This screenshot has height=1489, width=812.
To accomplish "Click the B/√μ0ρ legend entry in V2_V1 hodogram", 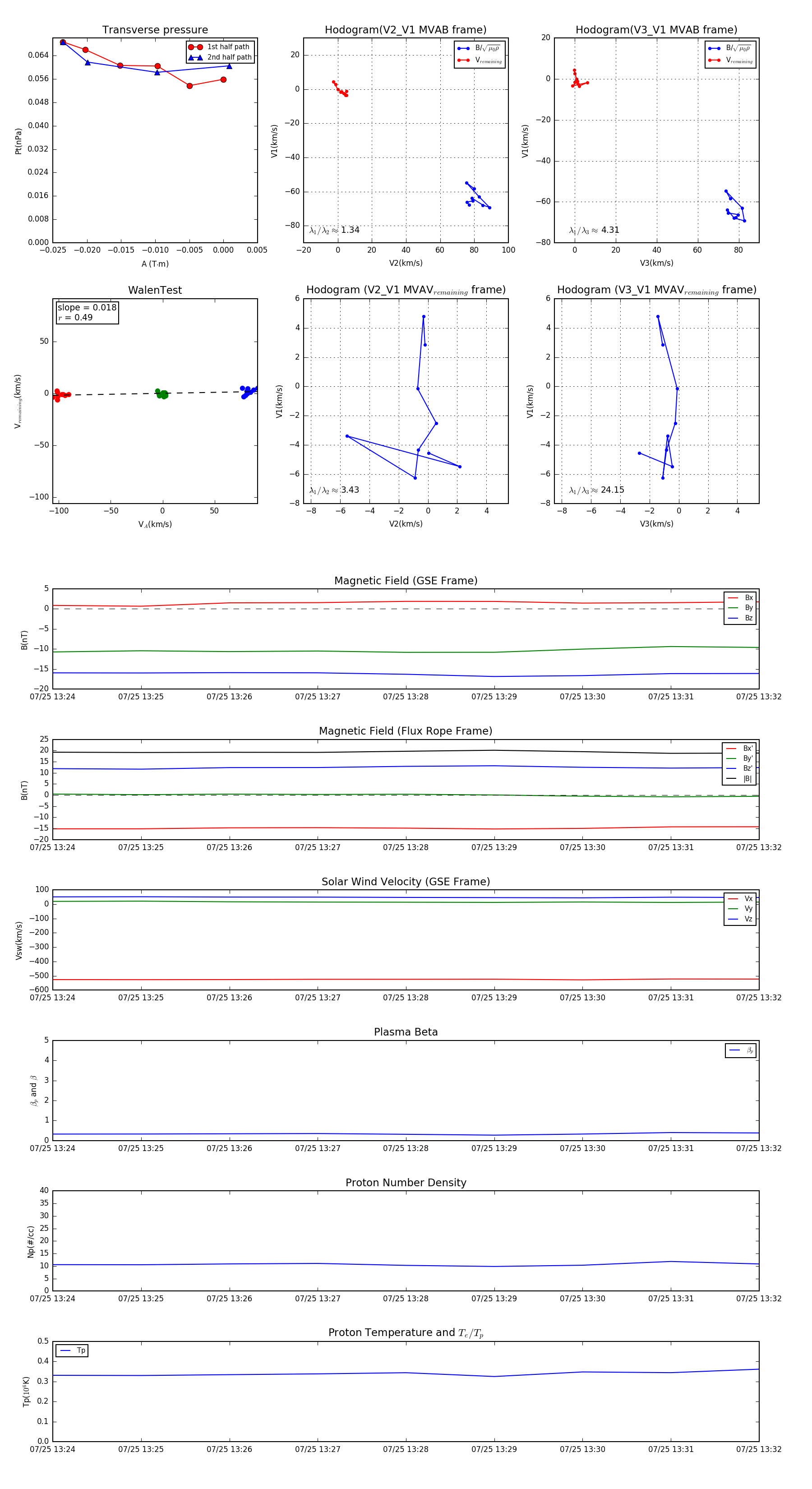I will [479, 48].
